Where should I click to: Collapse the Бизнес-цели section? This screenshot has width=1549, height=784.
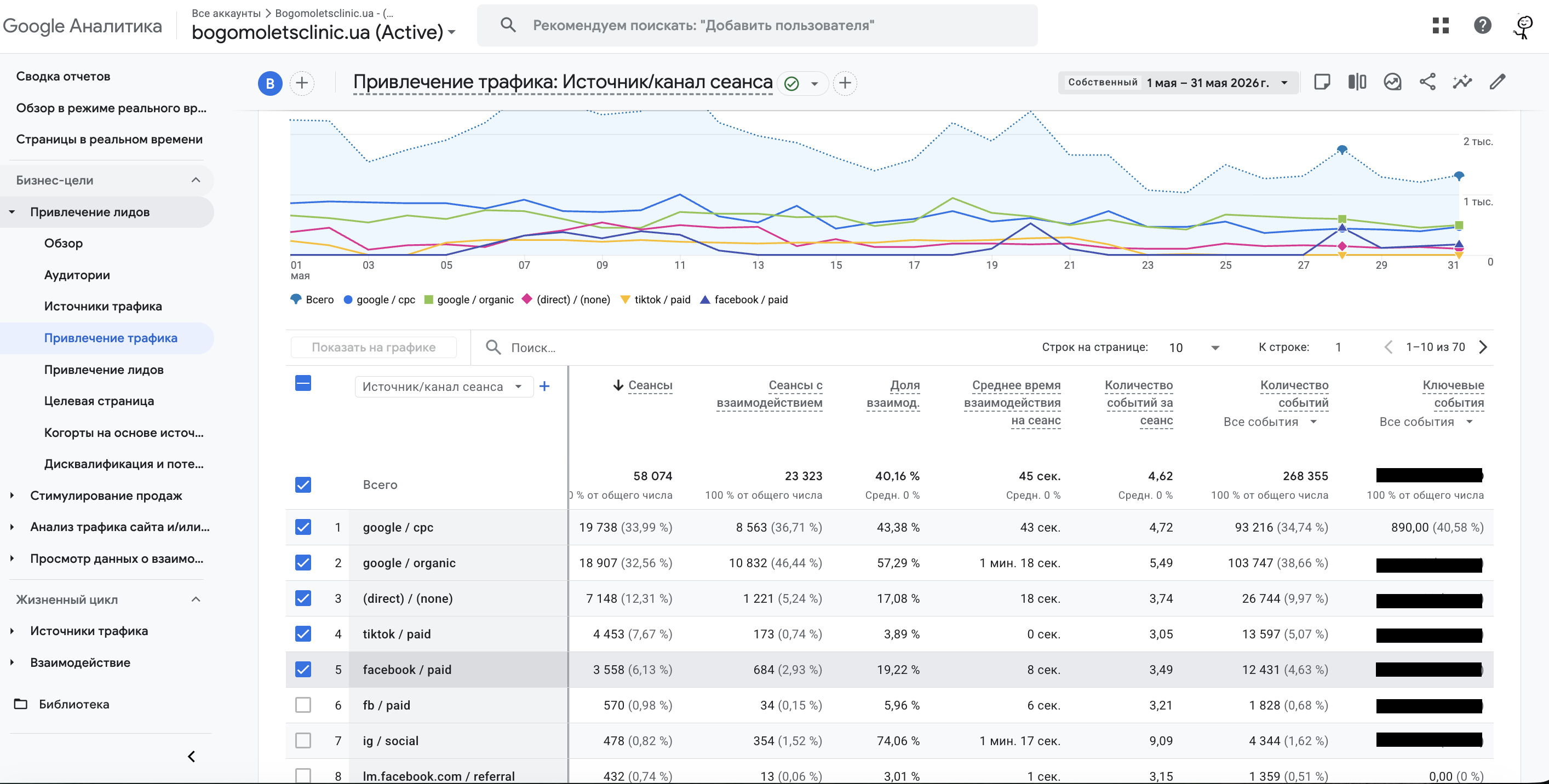coord(196,180)
